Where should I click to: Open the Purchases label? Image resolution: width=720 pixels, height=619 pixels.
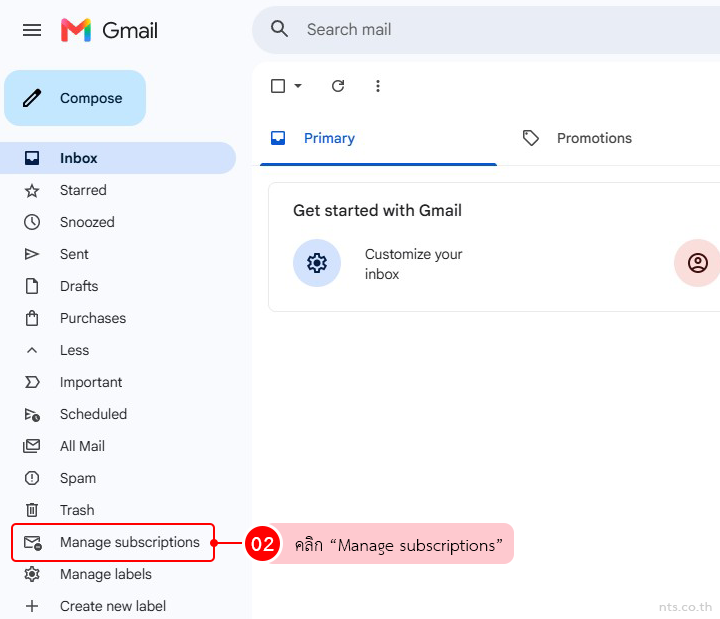(x=93, y=318)
